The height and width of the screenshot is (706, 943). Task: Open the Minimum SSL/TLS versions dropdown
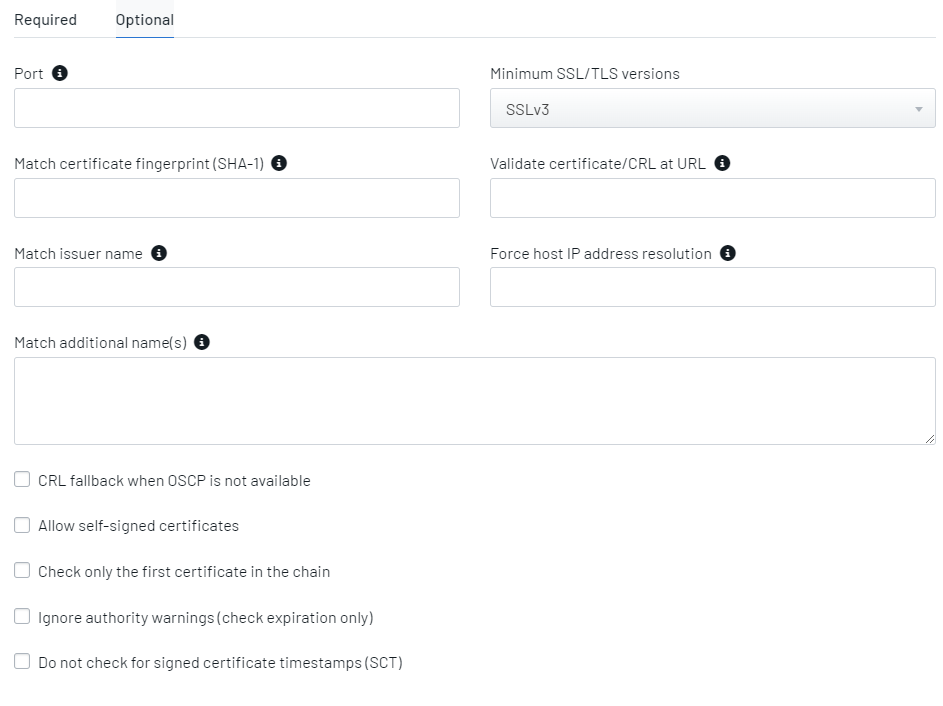point(712,108)
